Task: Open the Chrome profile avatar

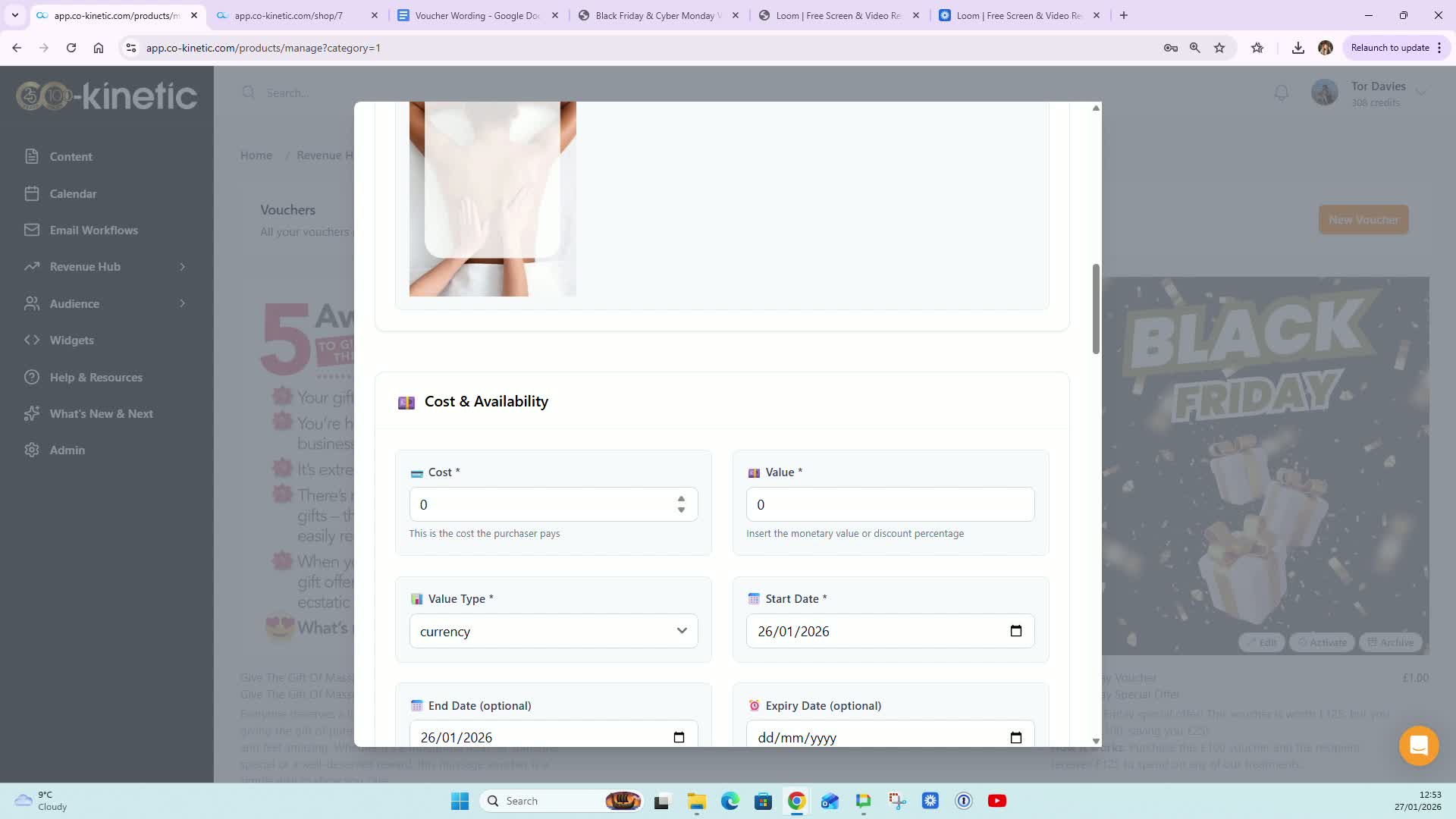Action: click(x=1326, y=48)
